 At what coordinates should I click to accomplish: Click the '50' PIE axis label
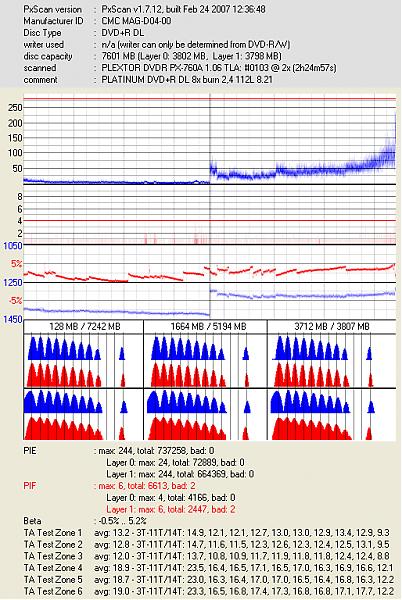[x=18, y=168]
